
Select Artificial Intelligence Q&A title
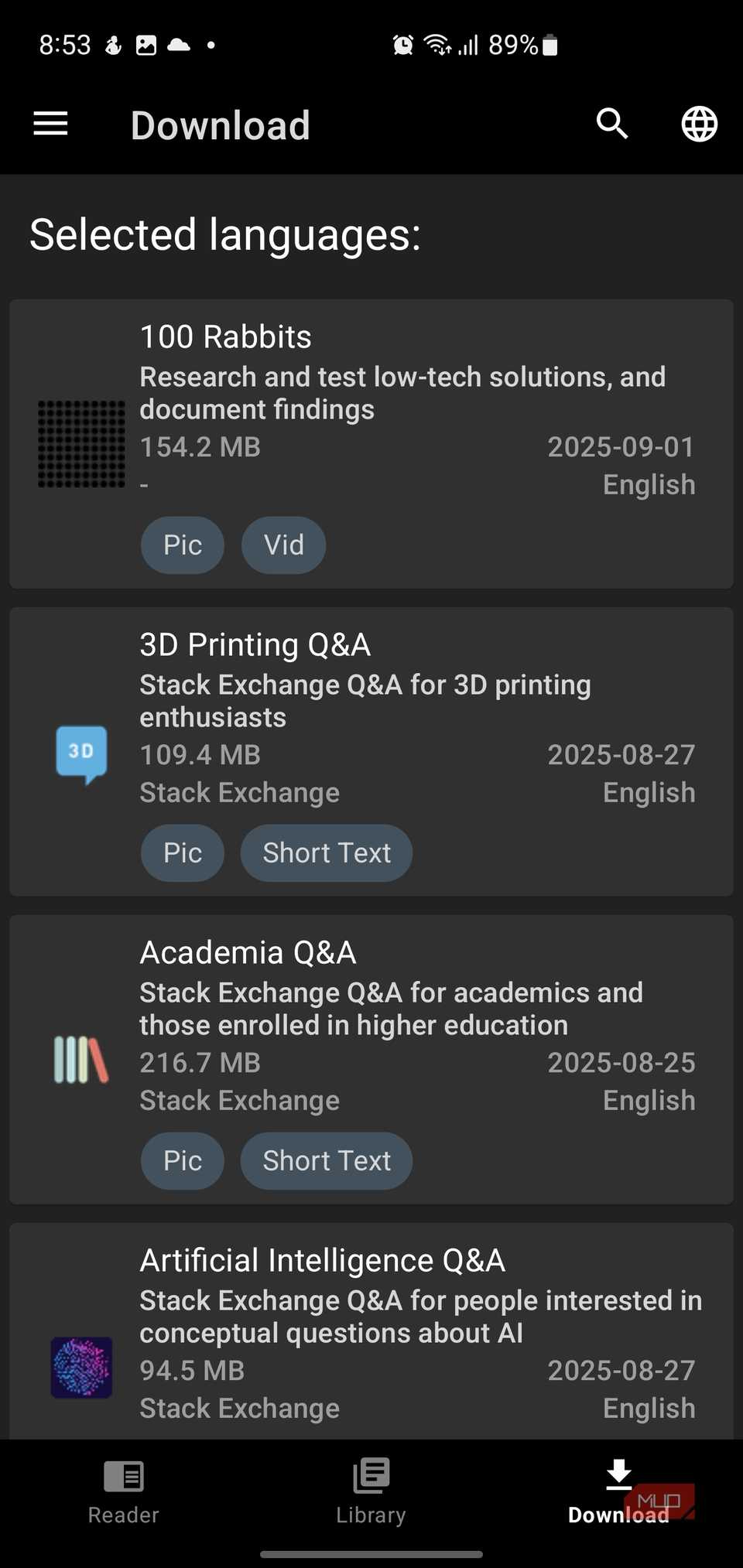tap(323, 1261)
